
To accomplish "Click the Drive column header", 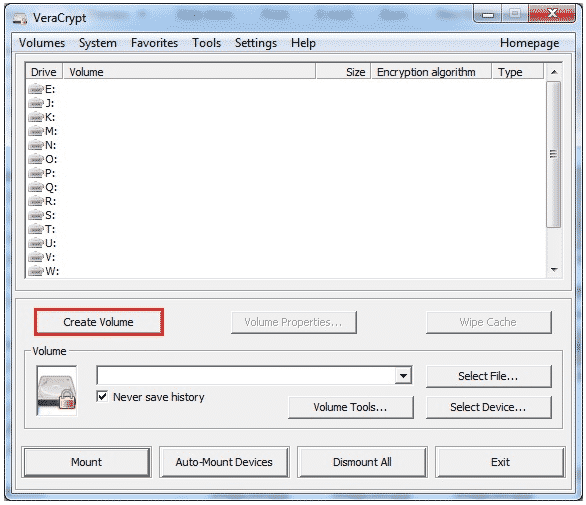I will [44, 72].
